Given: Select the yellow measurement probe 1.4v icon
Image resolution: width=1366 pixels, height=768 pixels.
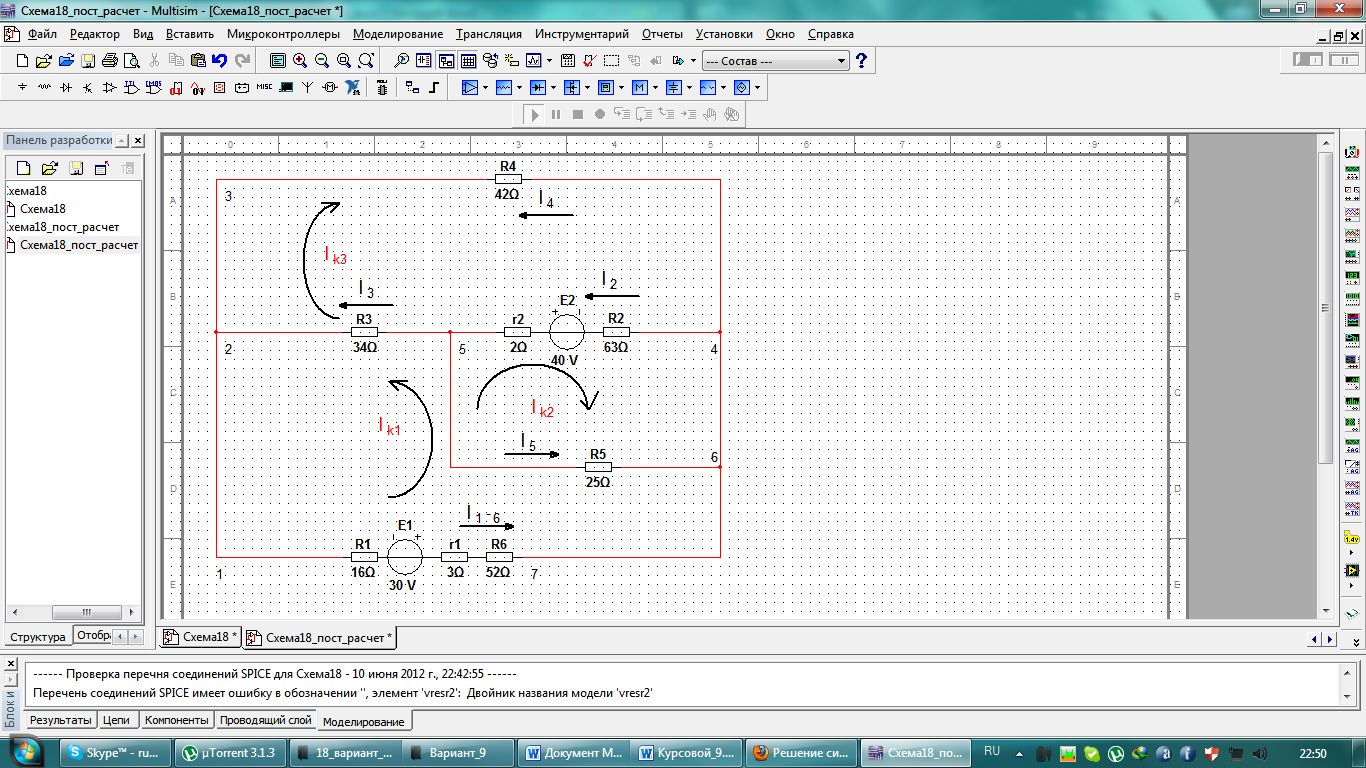Looking at the screenshot, I should click(1352, 539).
